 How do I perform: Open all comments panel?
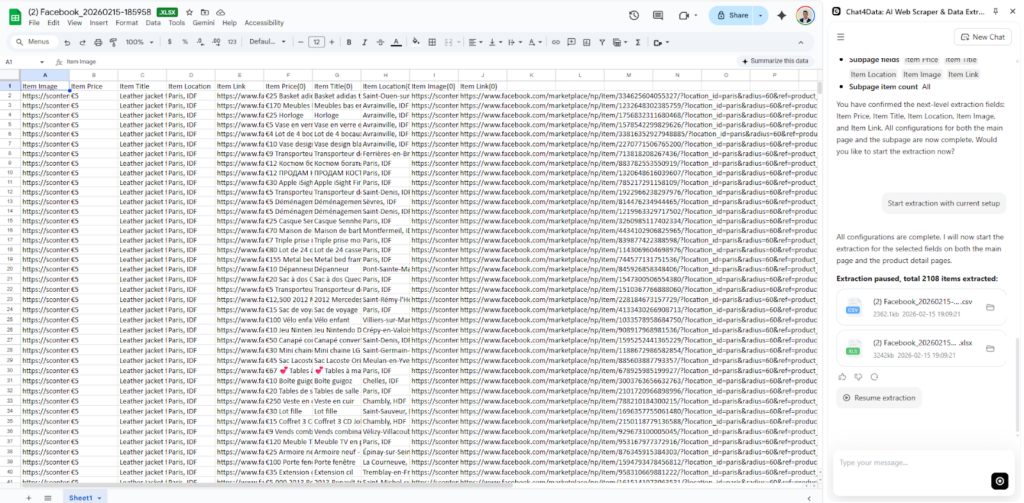[658, 16]
